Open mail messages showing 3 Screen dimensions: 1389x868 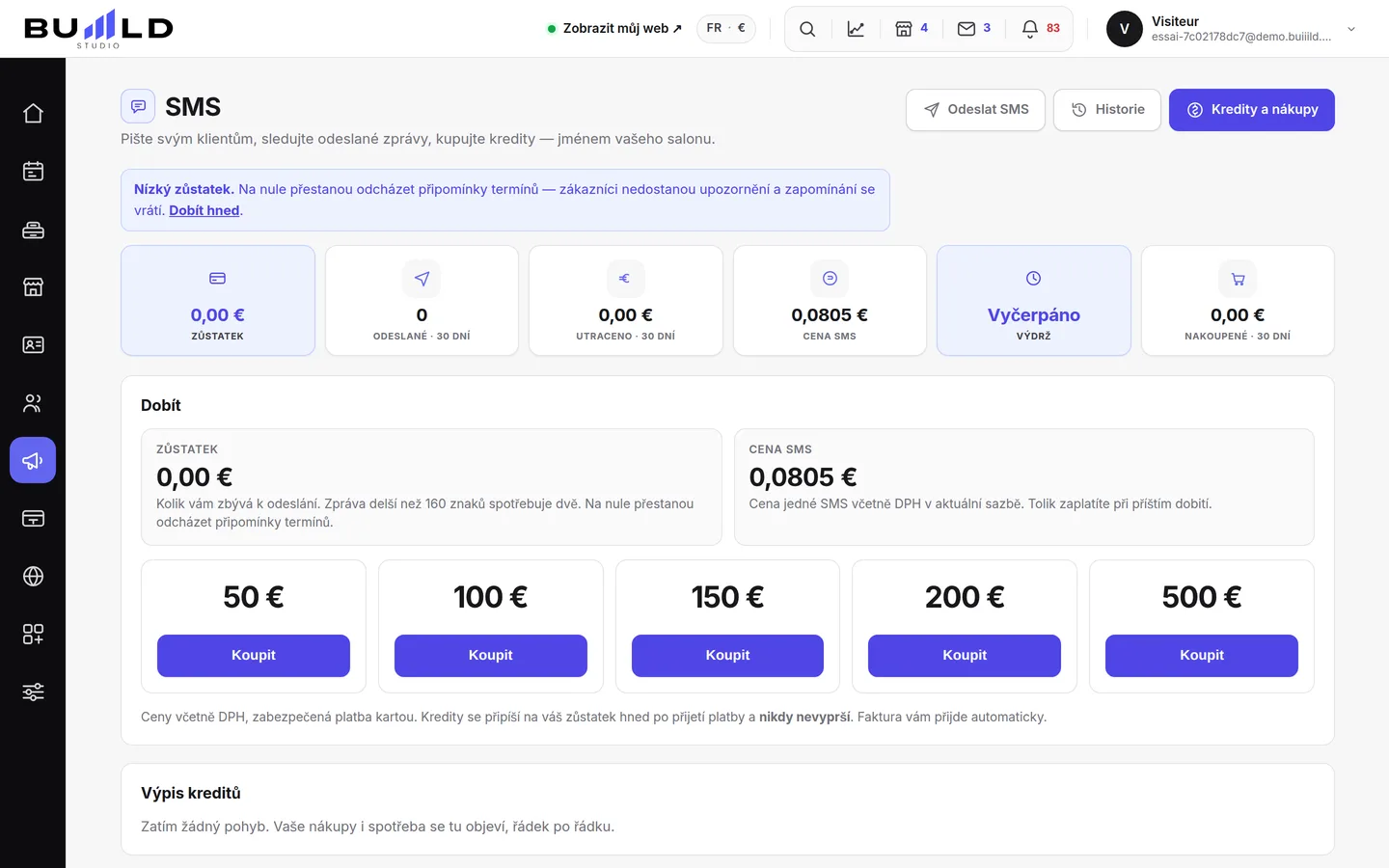pyautogui.click(x=974, y=29)
